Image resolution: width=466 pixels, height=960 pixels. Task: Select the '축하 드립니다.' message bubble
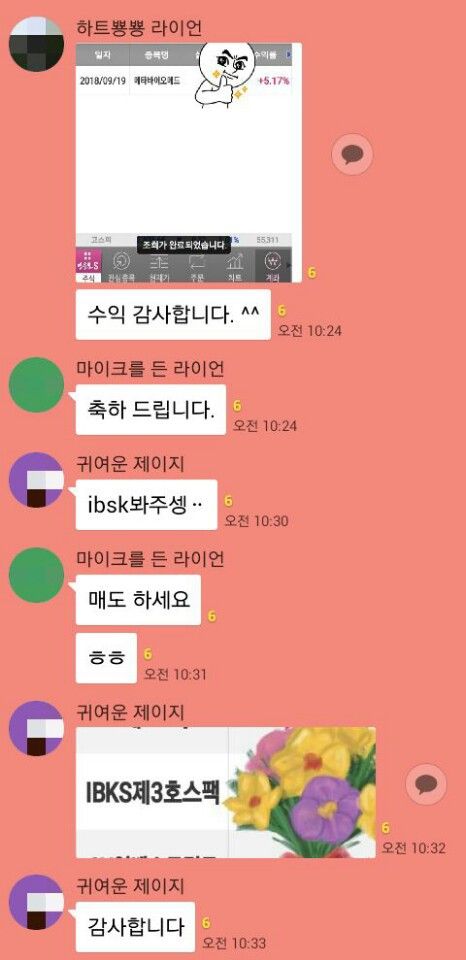click(151, 410)
